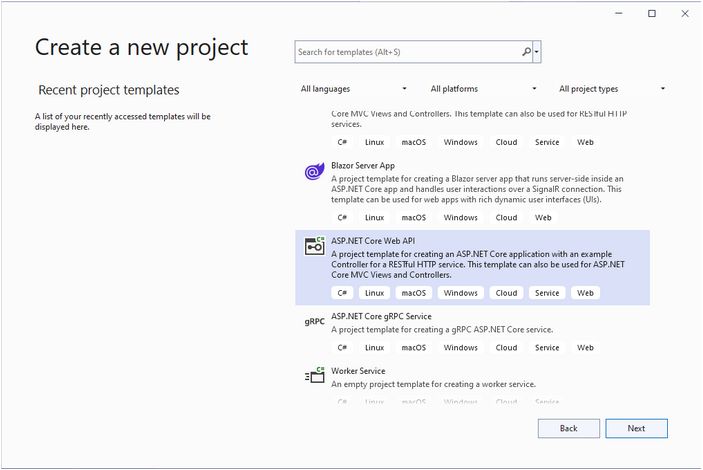Select the Blazor Server App title
Image resolution: width=703 pixels, height=470 pixels.
363,165
